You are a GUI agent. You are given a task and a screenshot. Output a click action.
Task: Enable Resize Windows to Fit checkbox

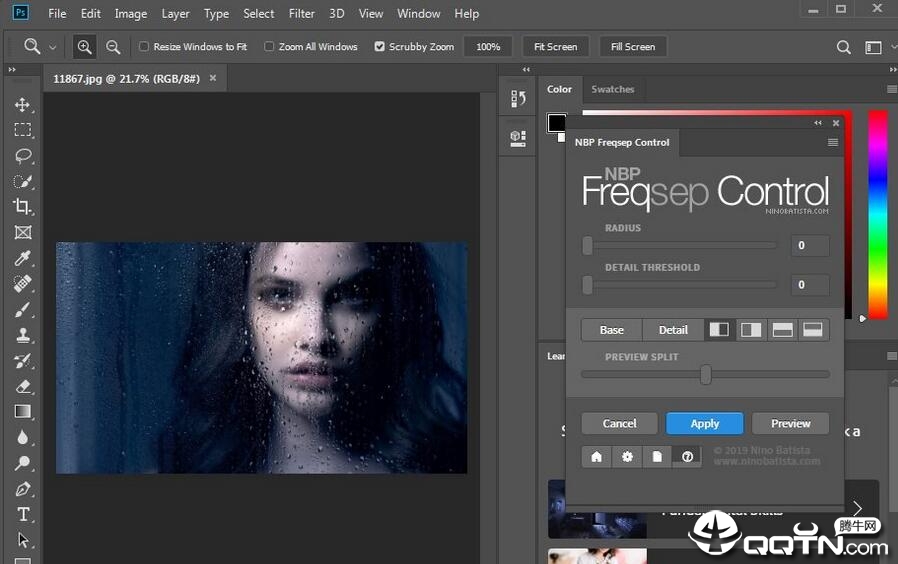144,47
